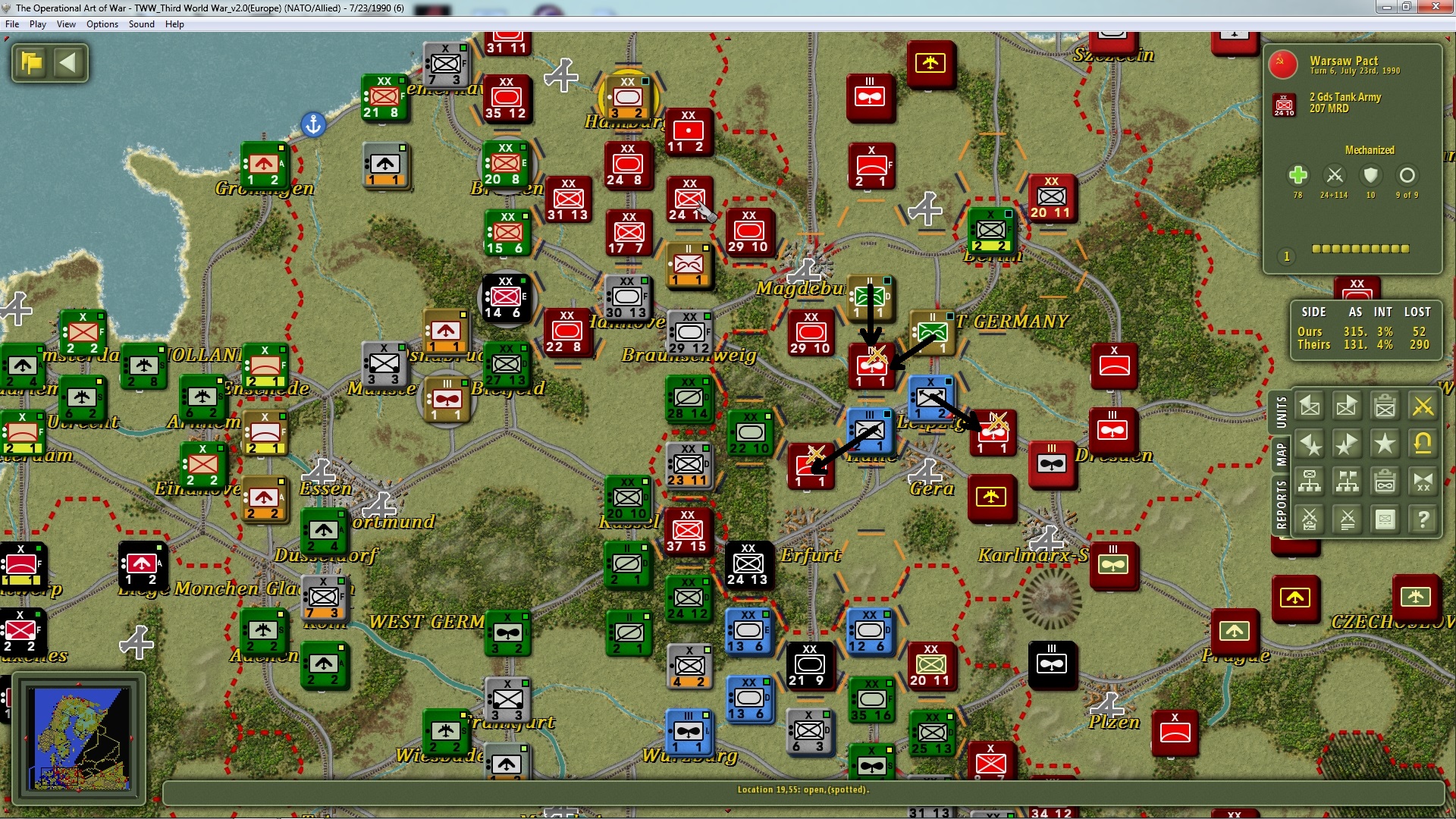Select the green 35 16 division counter
The height and width of the screenshot is (819, 1456).
[x=871, y=700]
